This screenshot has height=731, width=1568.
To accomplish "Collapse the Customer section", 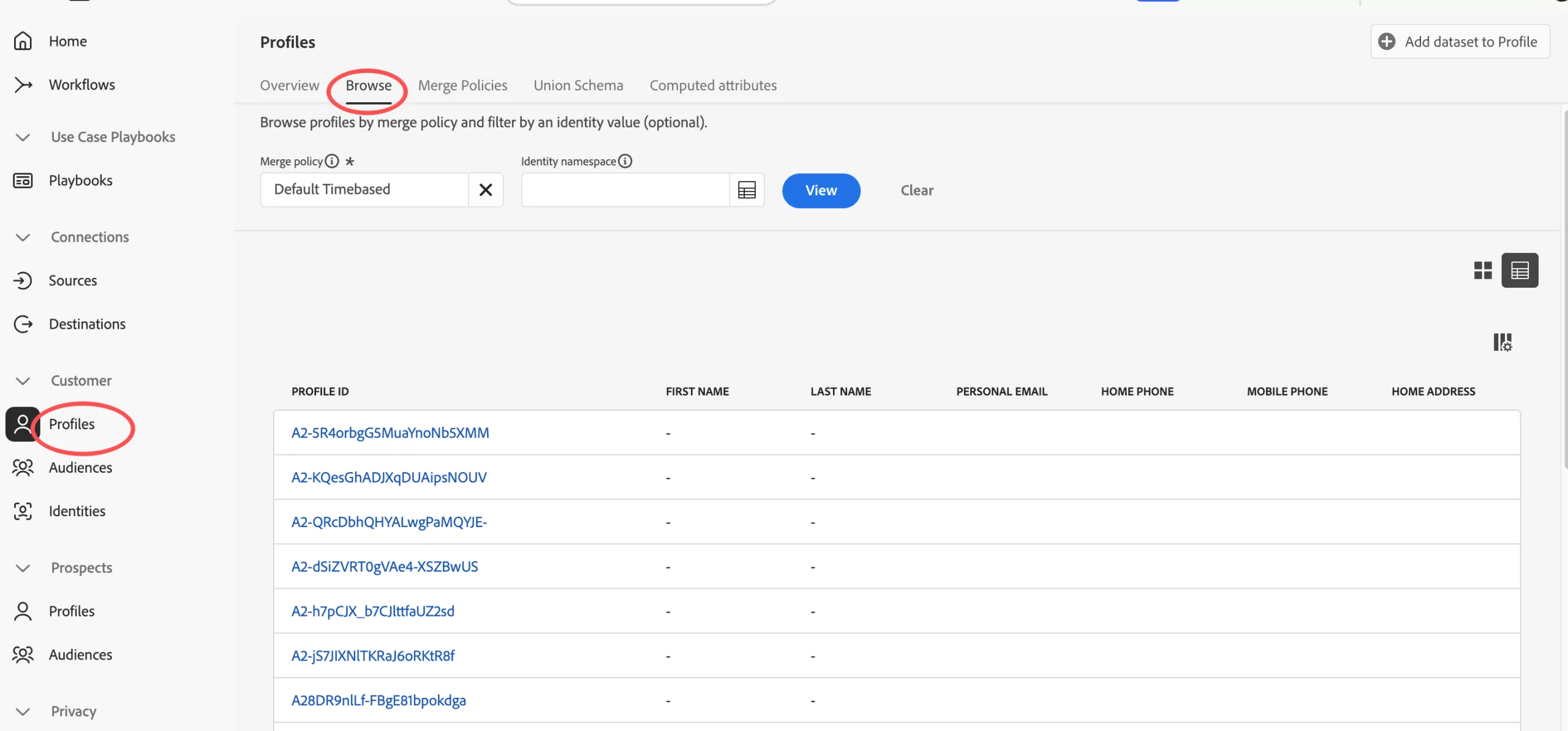I will tap(23, 381).
